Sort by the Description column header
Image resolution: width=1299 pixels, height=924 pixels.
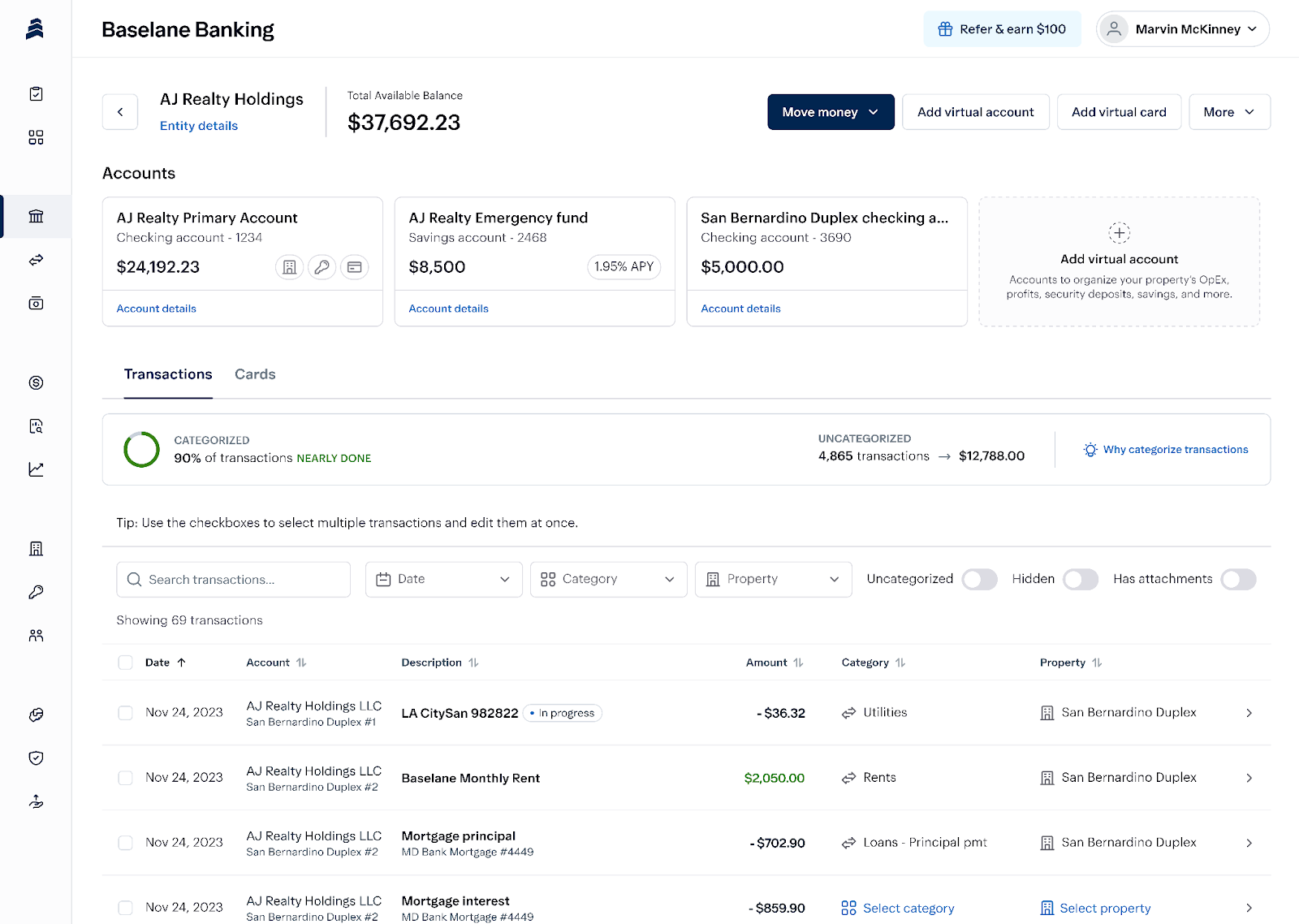click(440, 663)
